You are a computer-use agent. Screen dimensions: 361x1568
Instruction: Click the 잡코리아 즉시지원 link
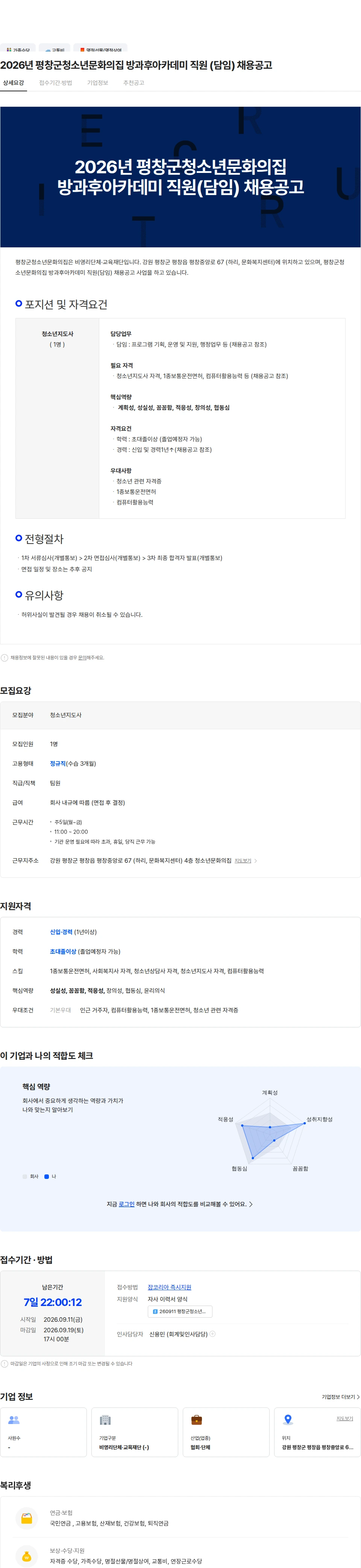pos(169,1288)
